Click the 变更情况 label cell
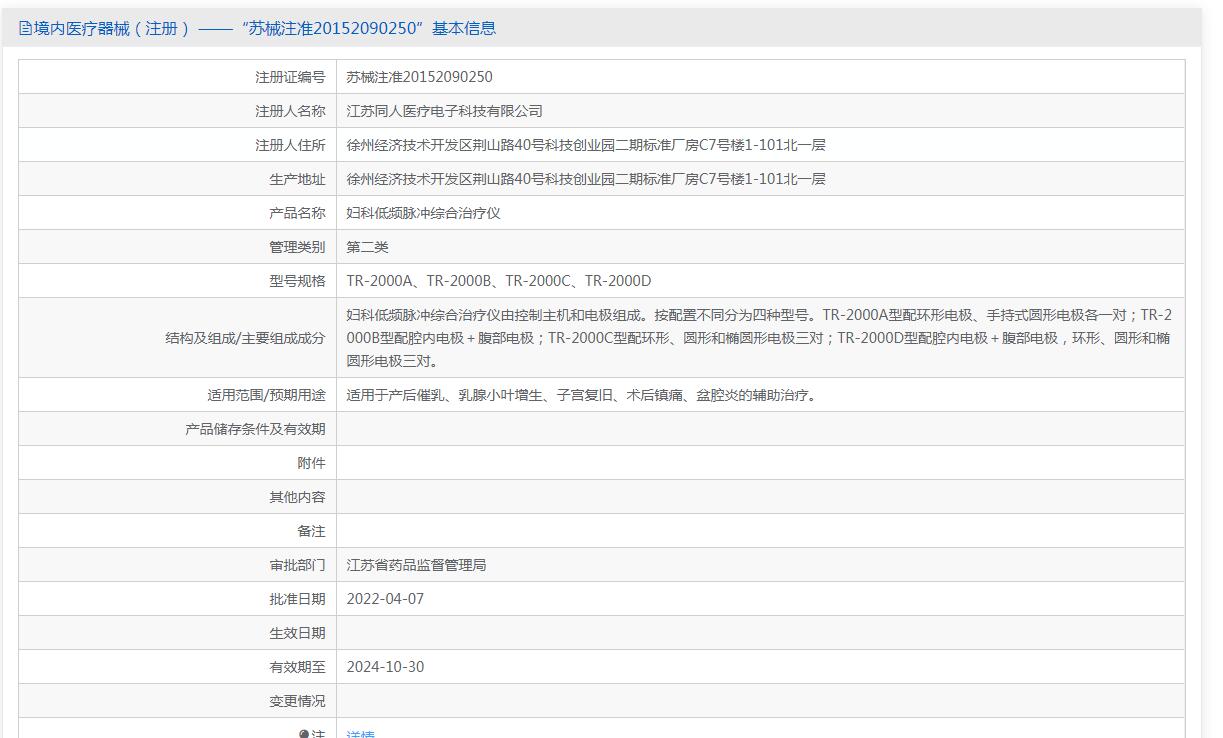1223x738 pixels. [178, 701]
